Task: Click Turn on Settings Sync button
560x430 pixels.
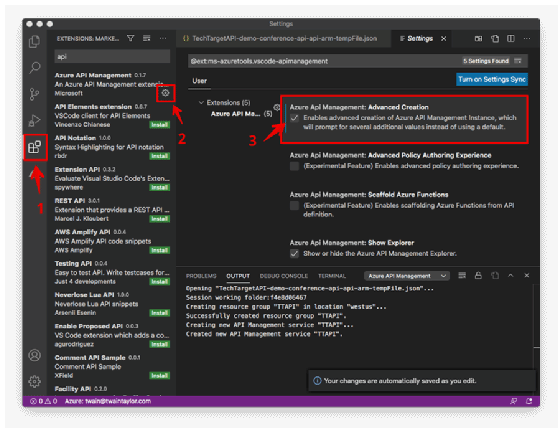Action: click(x=491, y=79)
